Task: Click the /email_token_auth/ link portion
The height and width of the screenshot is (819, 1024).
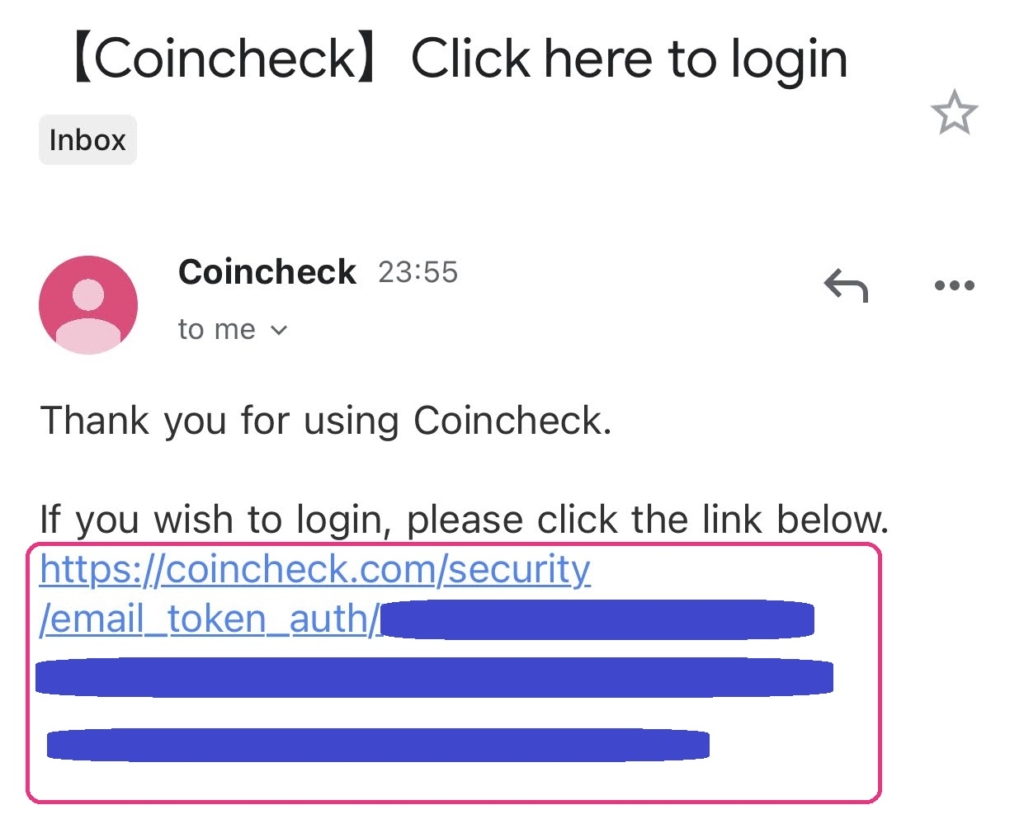Action: point(209,618)
